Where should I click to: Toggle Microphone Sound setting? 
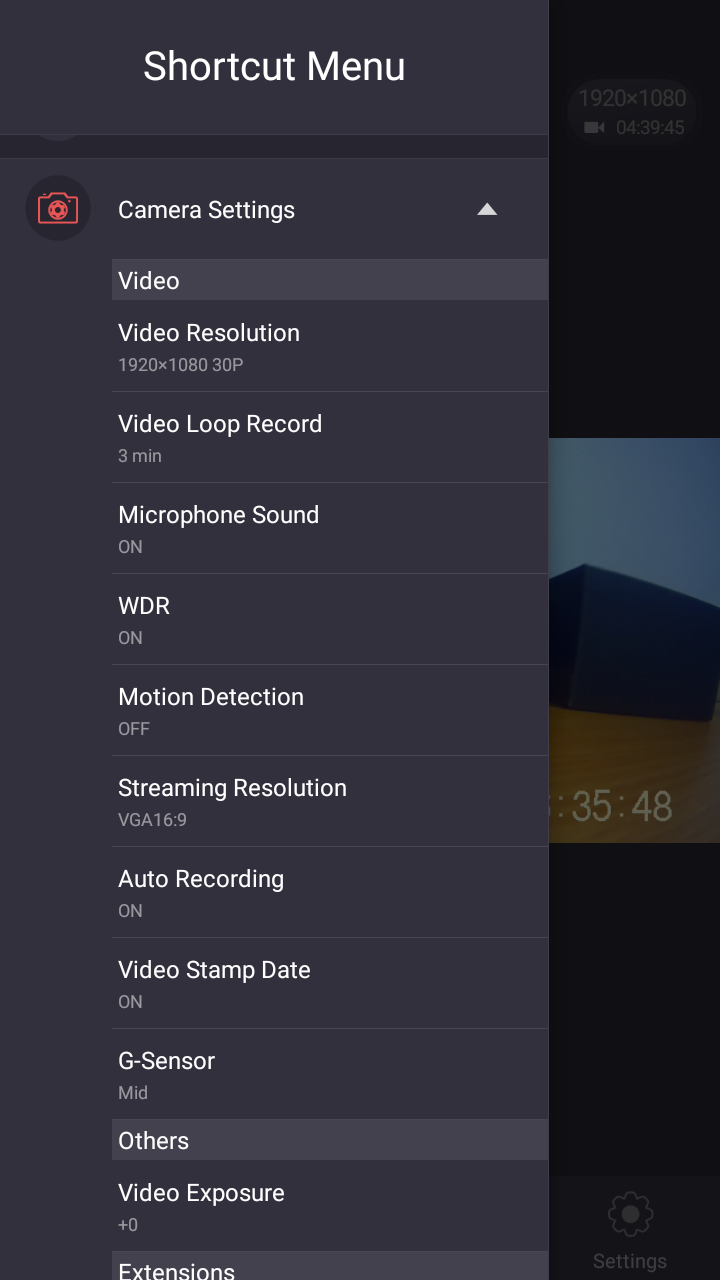[x=330, y=528]
